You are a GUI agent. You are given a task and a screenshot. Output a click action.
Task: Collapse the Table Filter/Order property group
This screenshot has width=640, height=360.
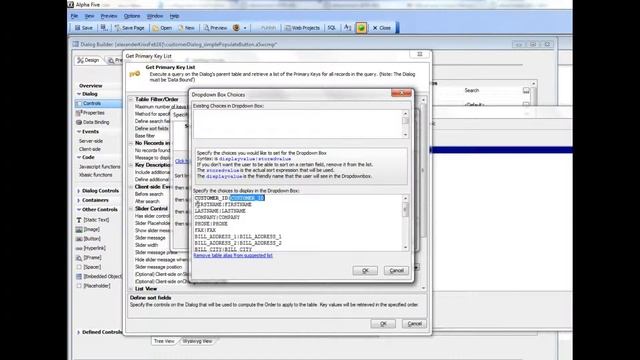[x=131, y=99]
